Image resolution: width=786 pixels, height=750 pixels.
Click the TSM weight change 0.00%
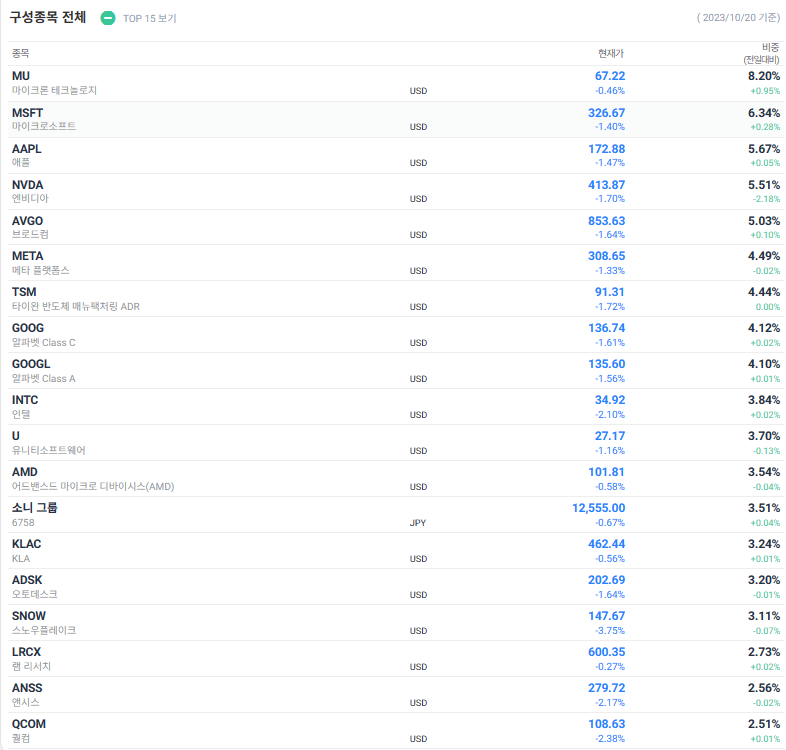(768, 307)
